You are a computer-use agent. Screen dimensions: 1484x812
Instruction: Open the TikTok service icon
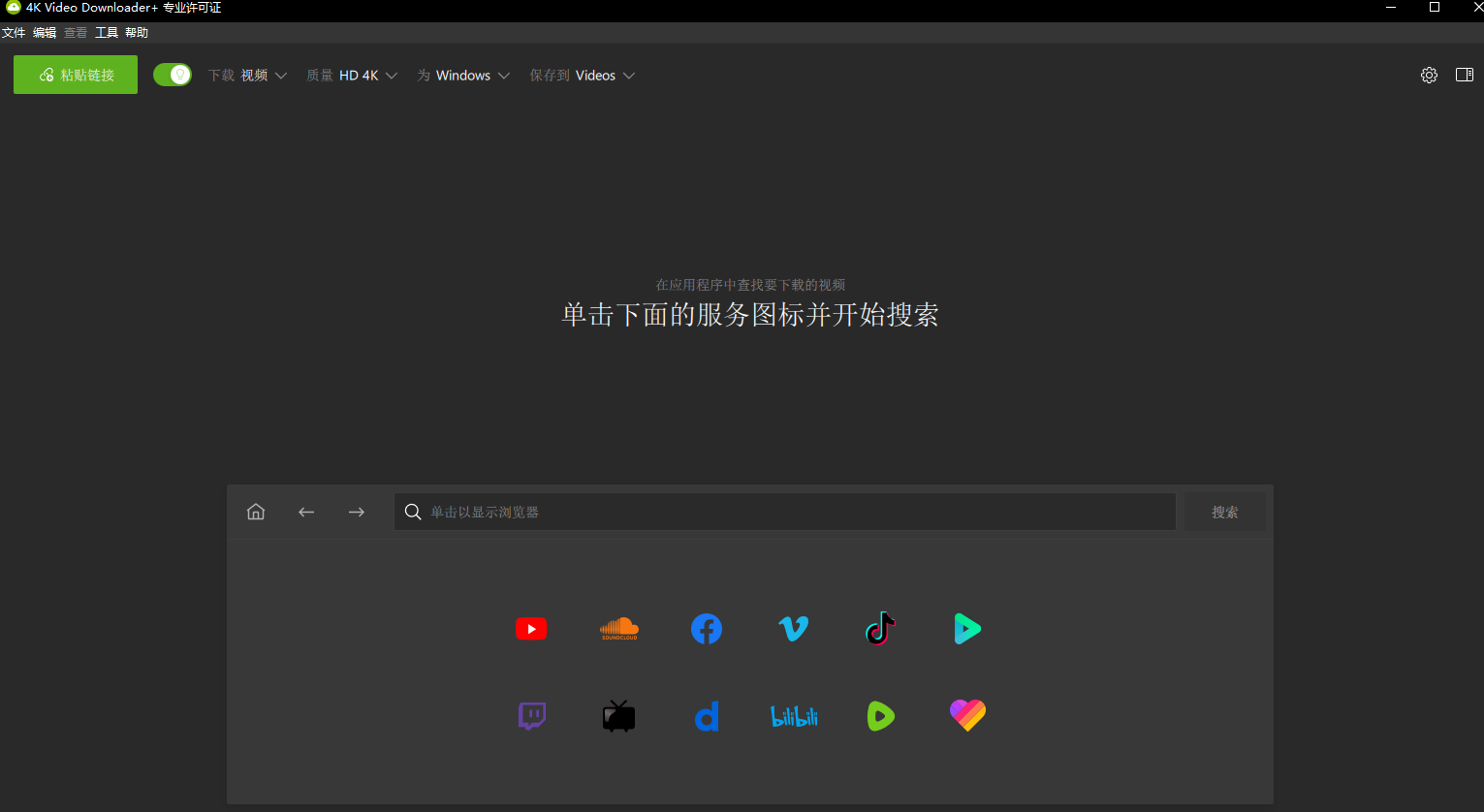[880, 629]
